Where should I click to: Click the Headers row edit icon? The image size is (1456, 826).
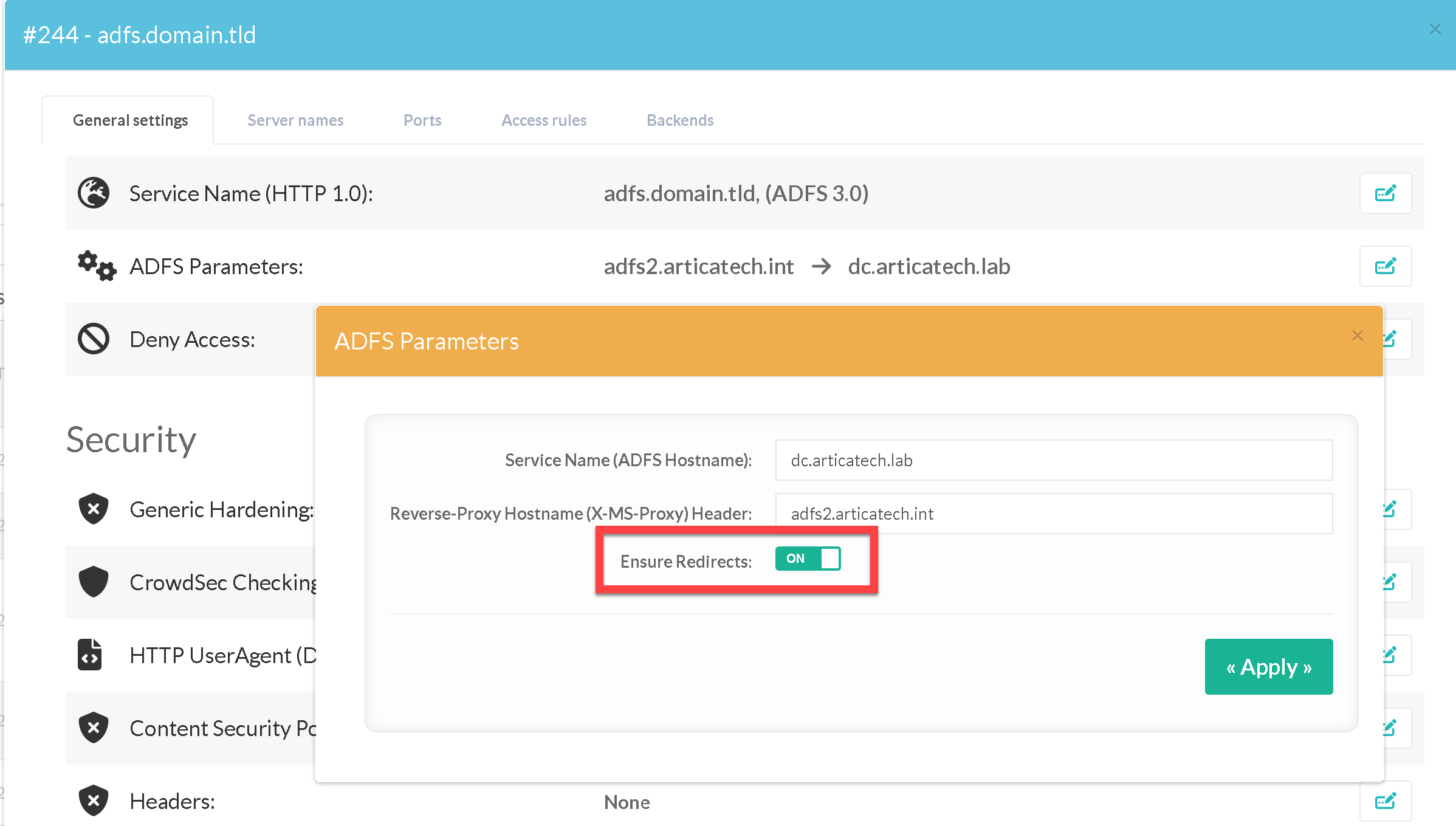pos(1385,801)
